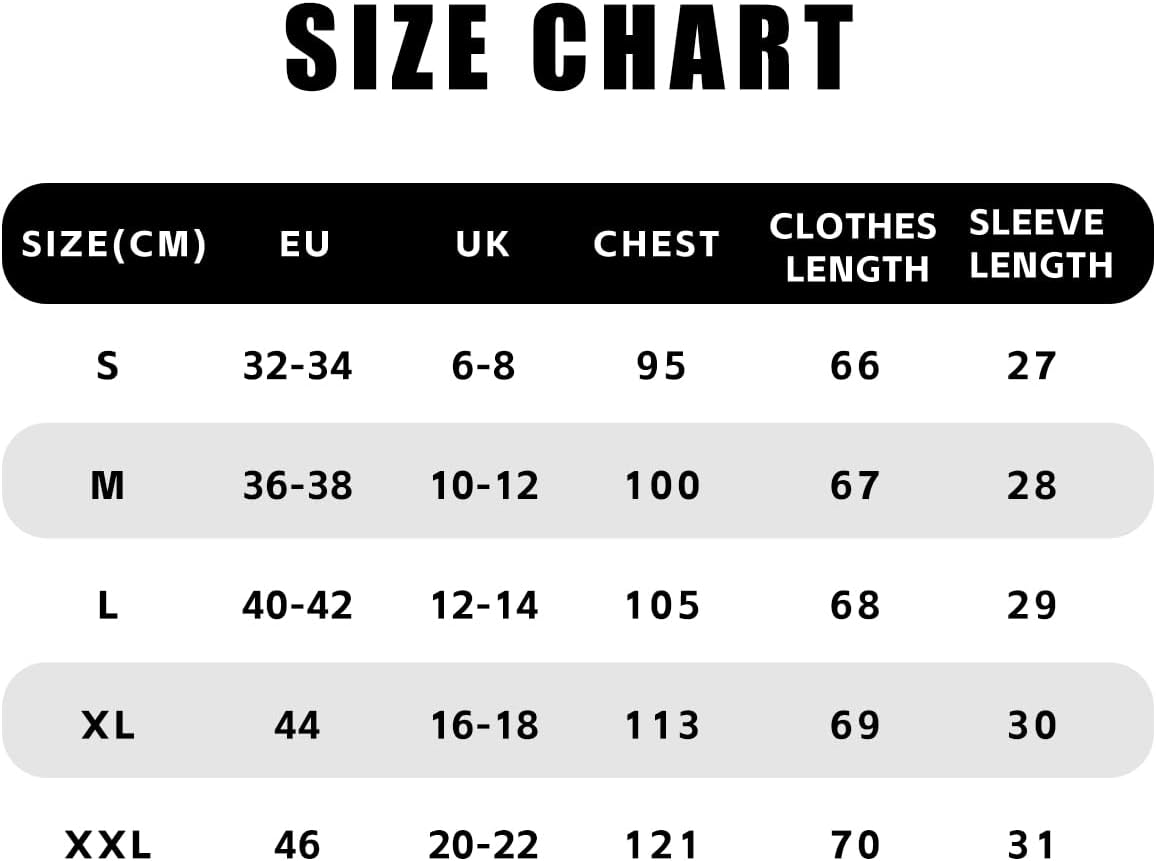1156x861 pixels.
Task: Select the CLOTHES LENGTH column header
Action: pyautogui.click(x=853, y=247)
